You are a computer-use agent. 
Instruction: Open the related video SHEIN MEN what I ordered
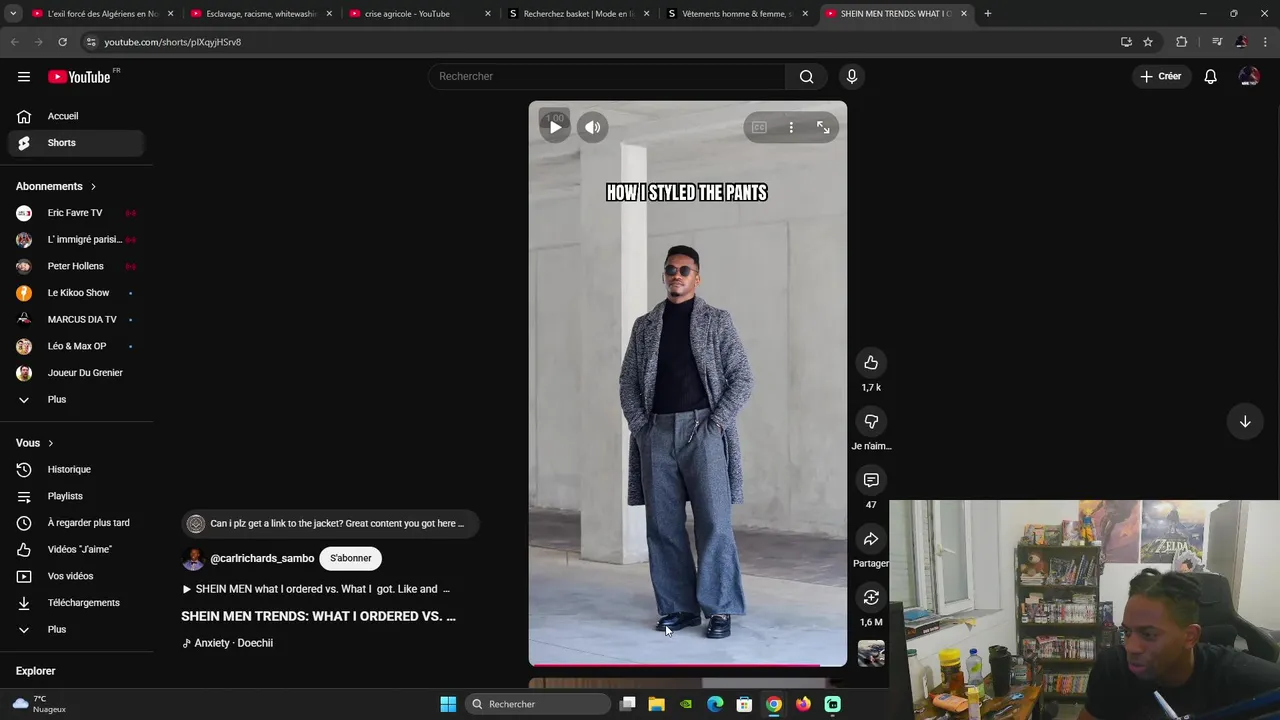point(316,589)
